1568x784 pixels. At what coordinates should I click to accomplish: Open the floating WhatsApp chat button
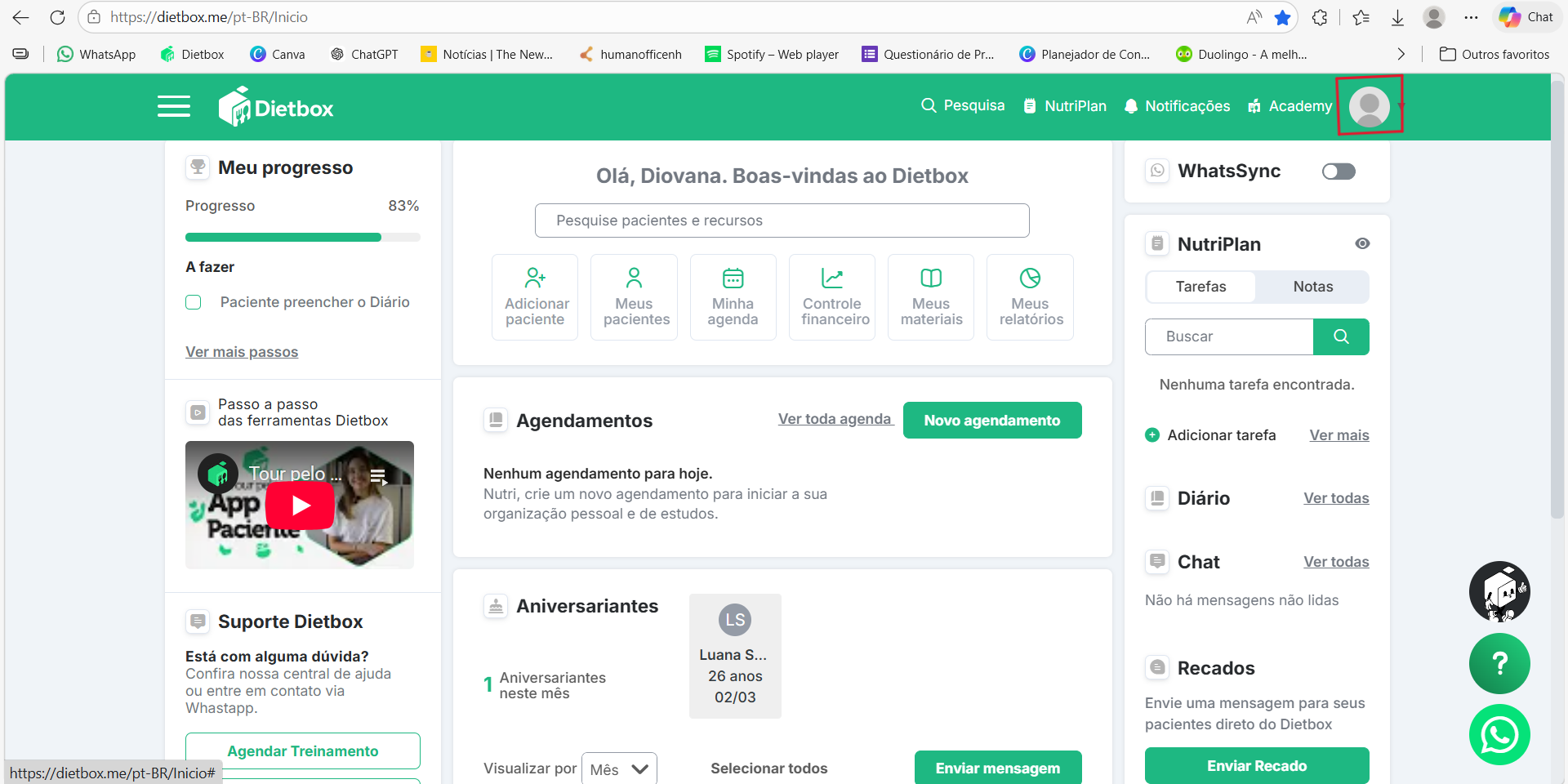[1499, 735]
